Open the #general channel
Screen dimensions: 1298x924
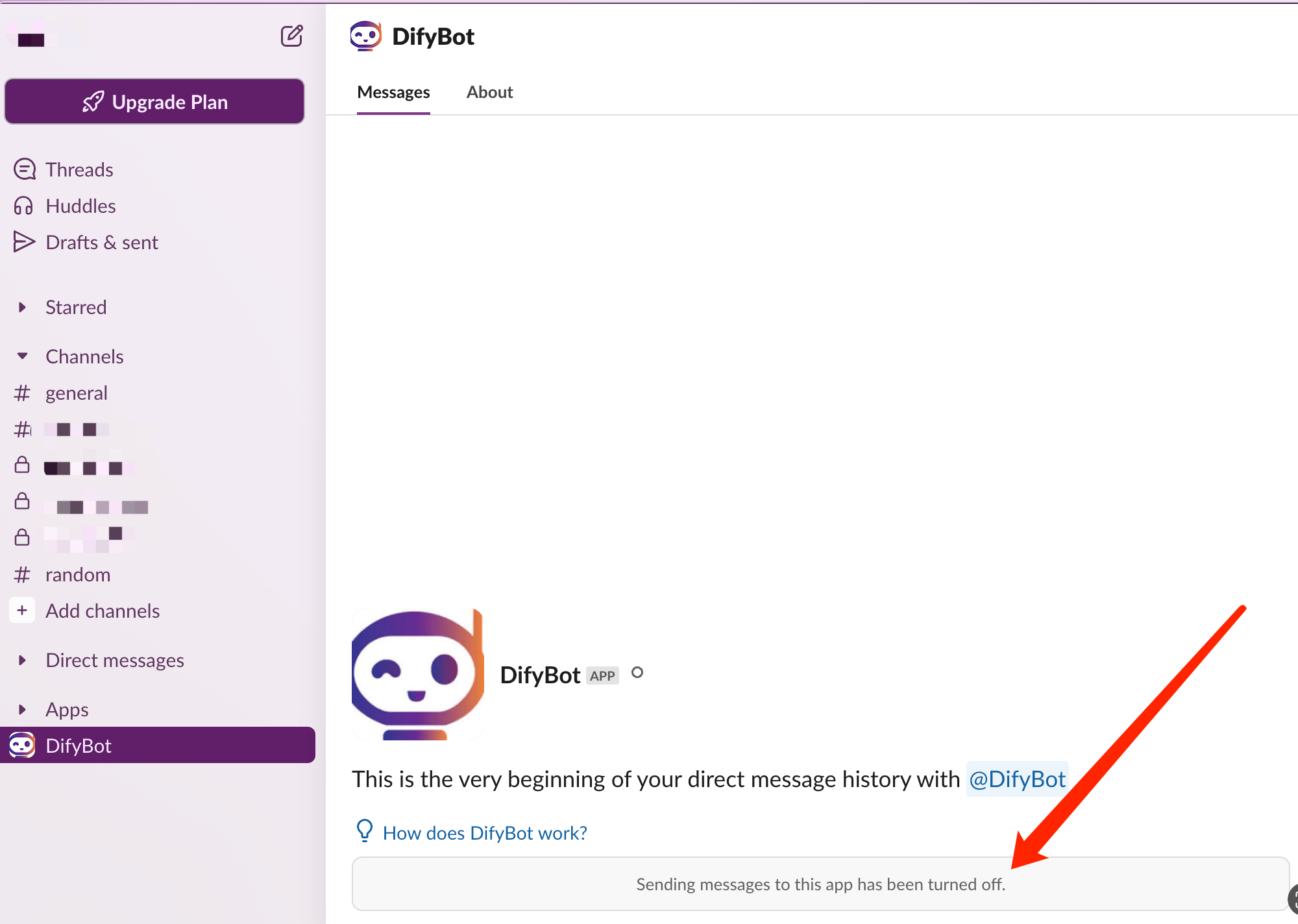(x=76, y=393)
